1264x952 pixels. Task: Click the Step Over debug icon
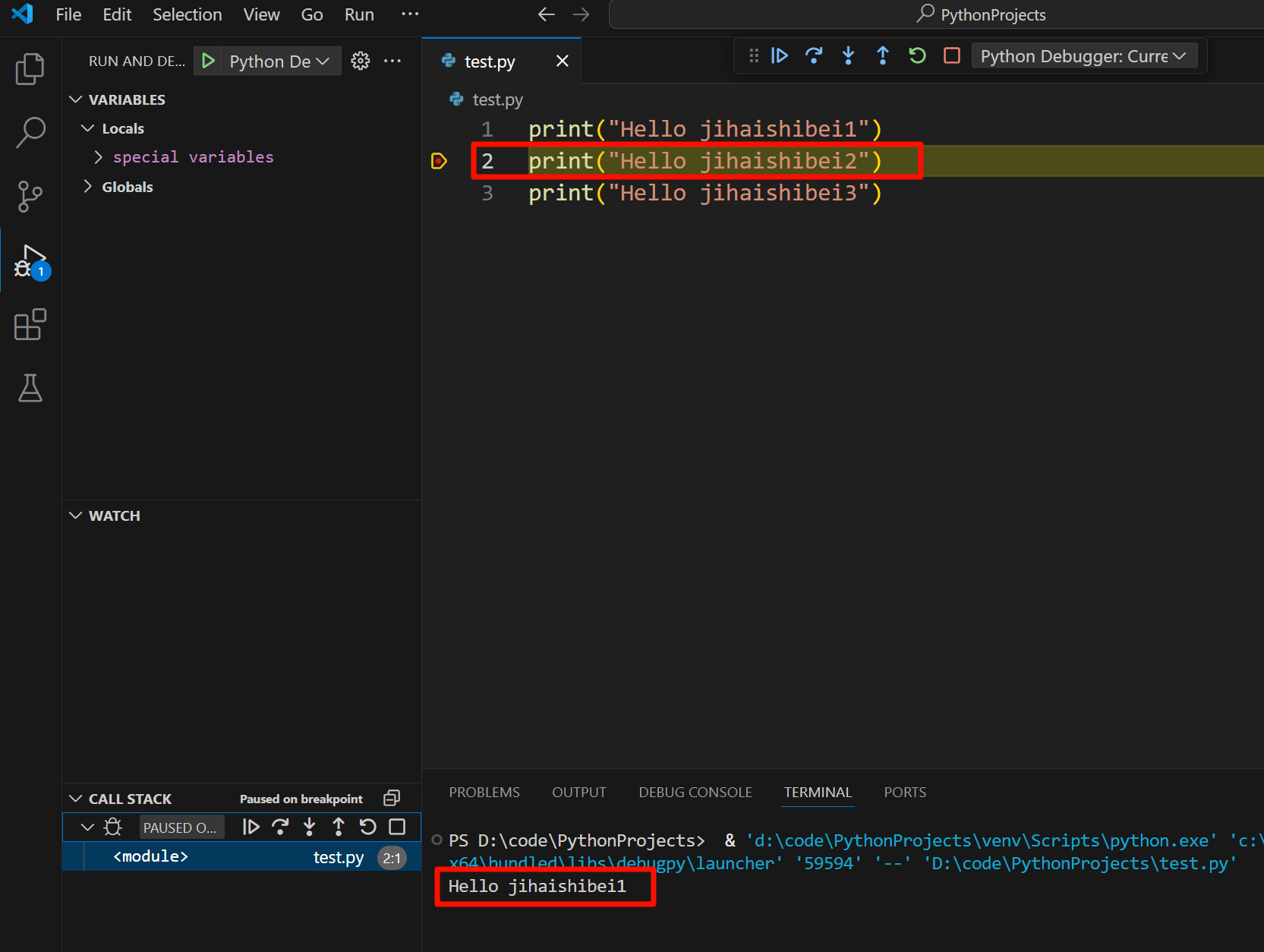[814, 55]
